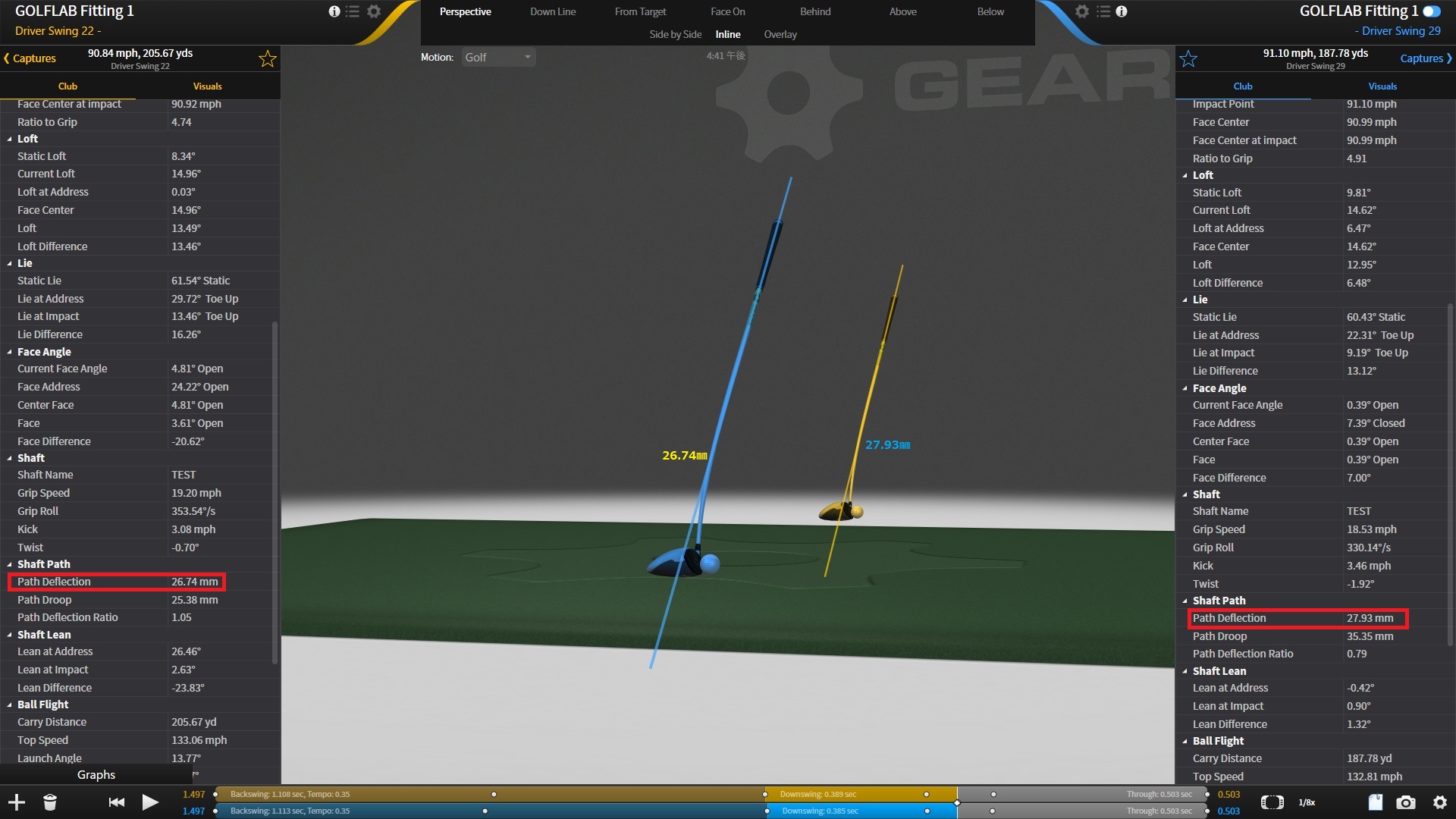Click the plus add icon at bottom left

[x=17, y=802]
